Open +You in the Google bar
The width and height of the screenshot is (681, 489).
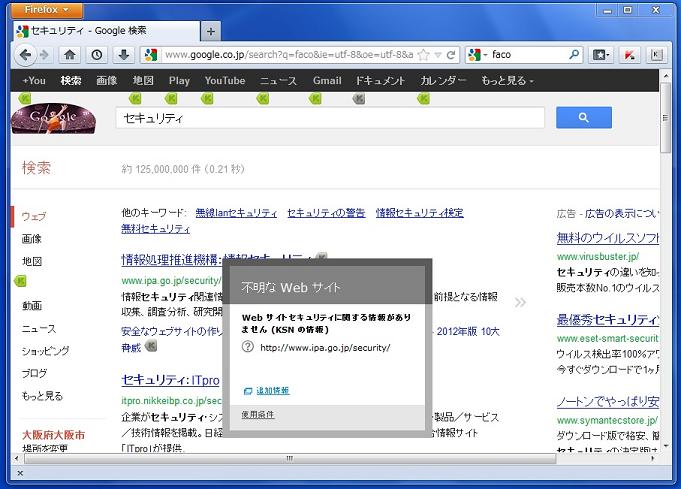(34, 81)
